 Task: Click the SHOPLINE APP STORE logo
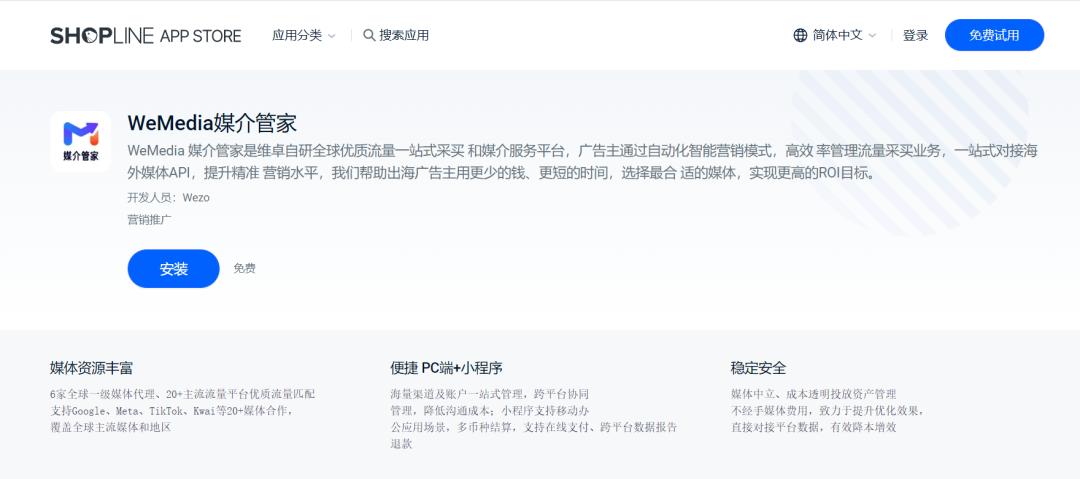click(x=145, y=36)
